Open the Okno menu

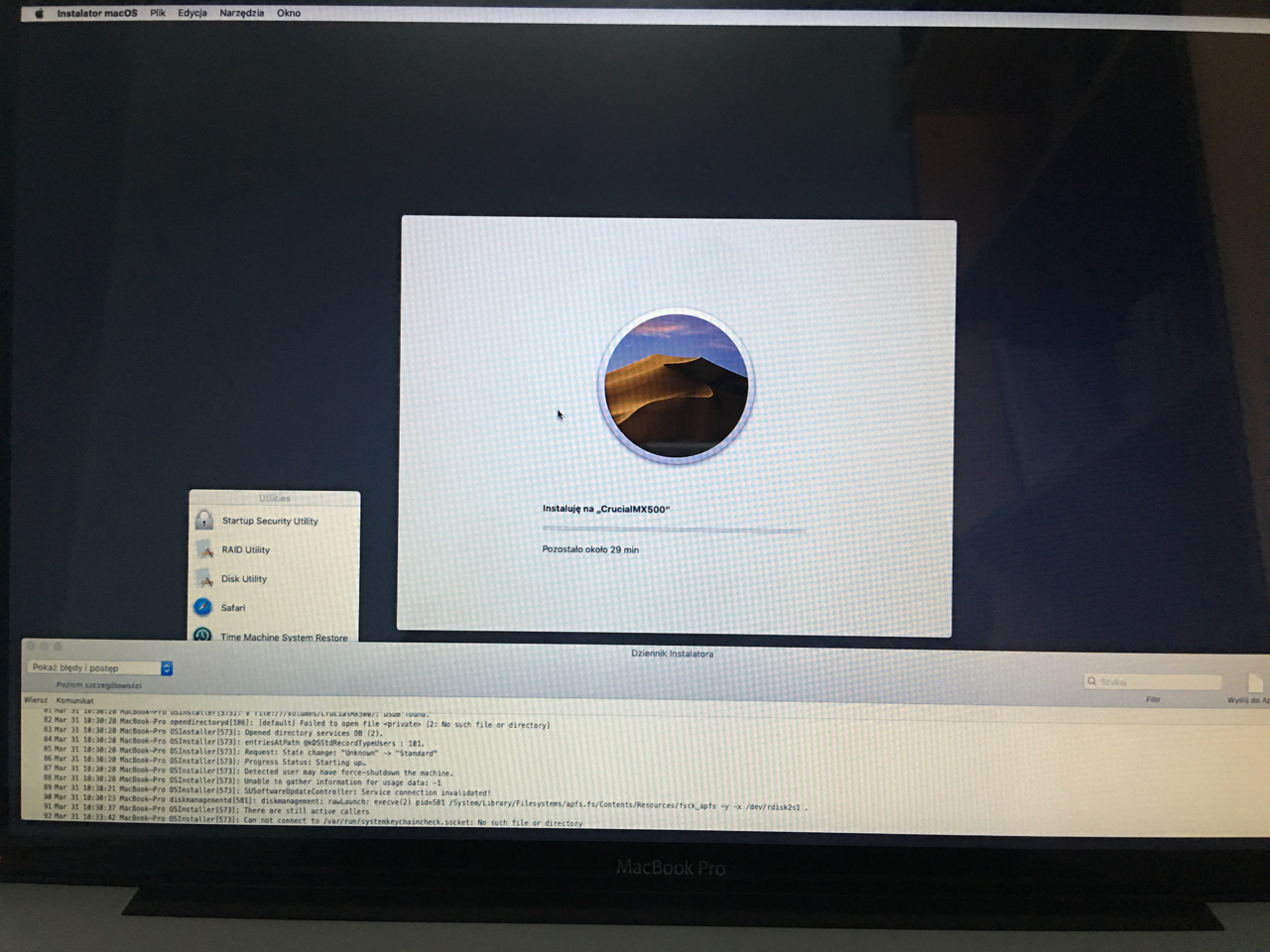pos(289,14)
